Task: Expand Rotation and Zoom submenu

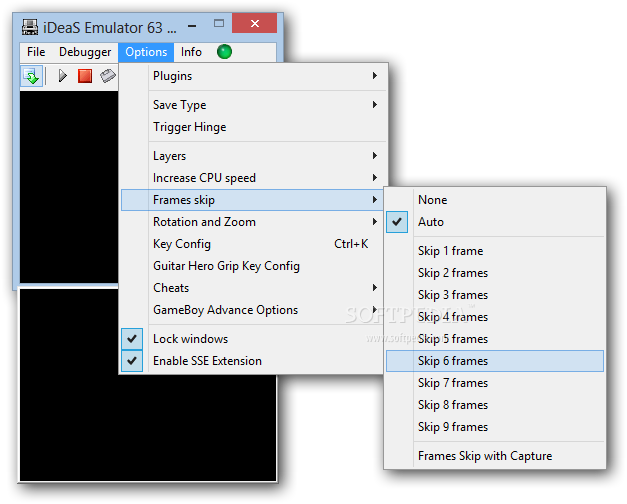Action: pyautogui.click(x=253, y=222)
